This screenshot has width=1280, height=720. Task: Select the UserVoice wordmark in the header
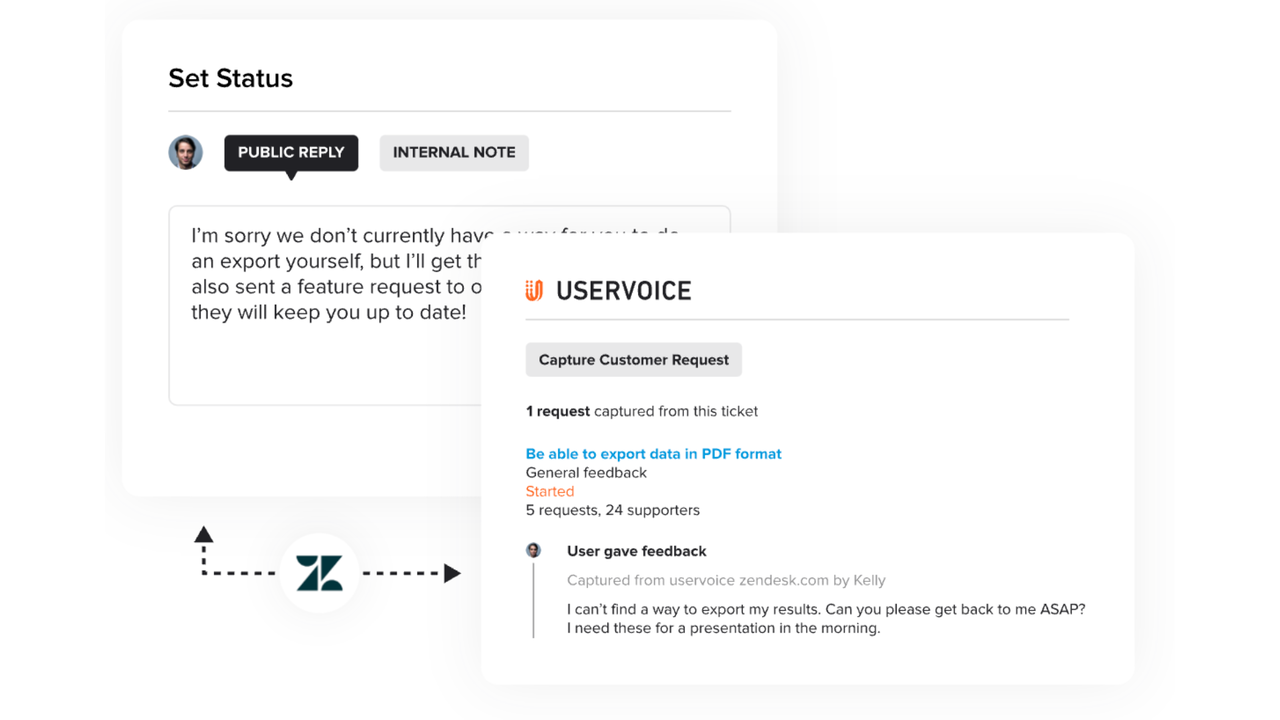pos(624,290)
